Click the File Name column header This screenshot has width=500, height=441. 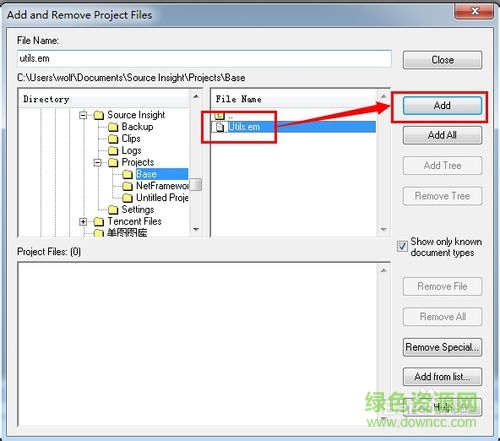click(x=295, y=99)
